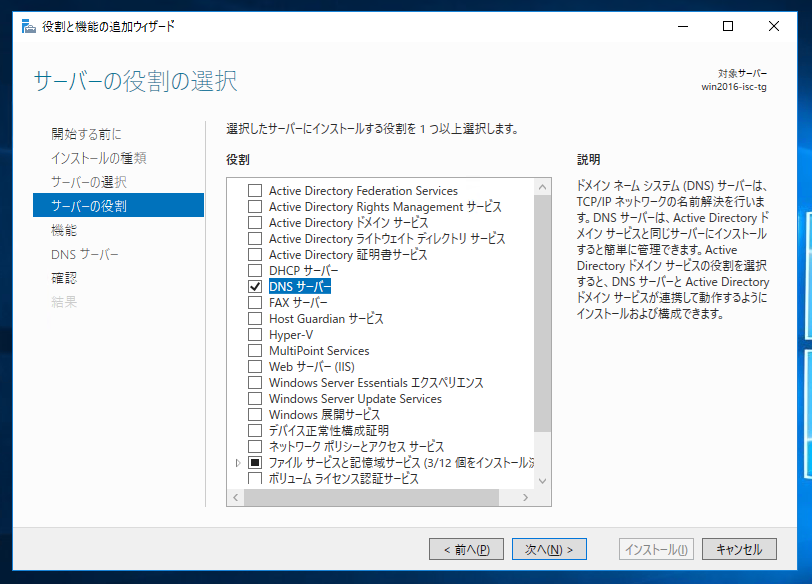812x584 pixels.
Task: Select Windows Server Update Services label
Action: 355,399
